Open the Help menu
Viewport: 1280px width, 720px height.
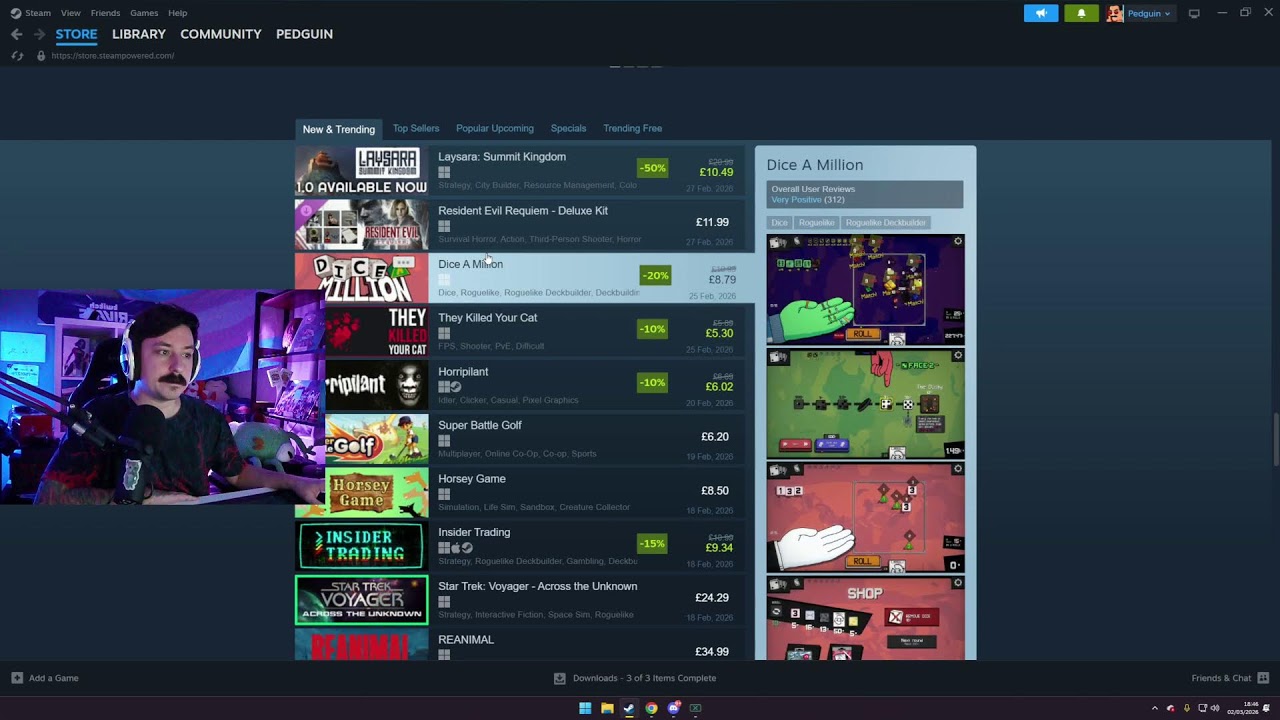(x=178, y=13)
